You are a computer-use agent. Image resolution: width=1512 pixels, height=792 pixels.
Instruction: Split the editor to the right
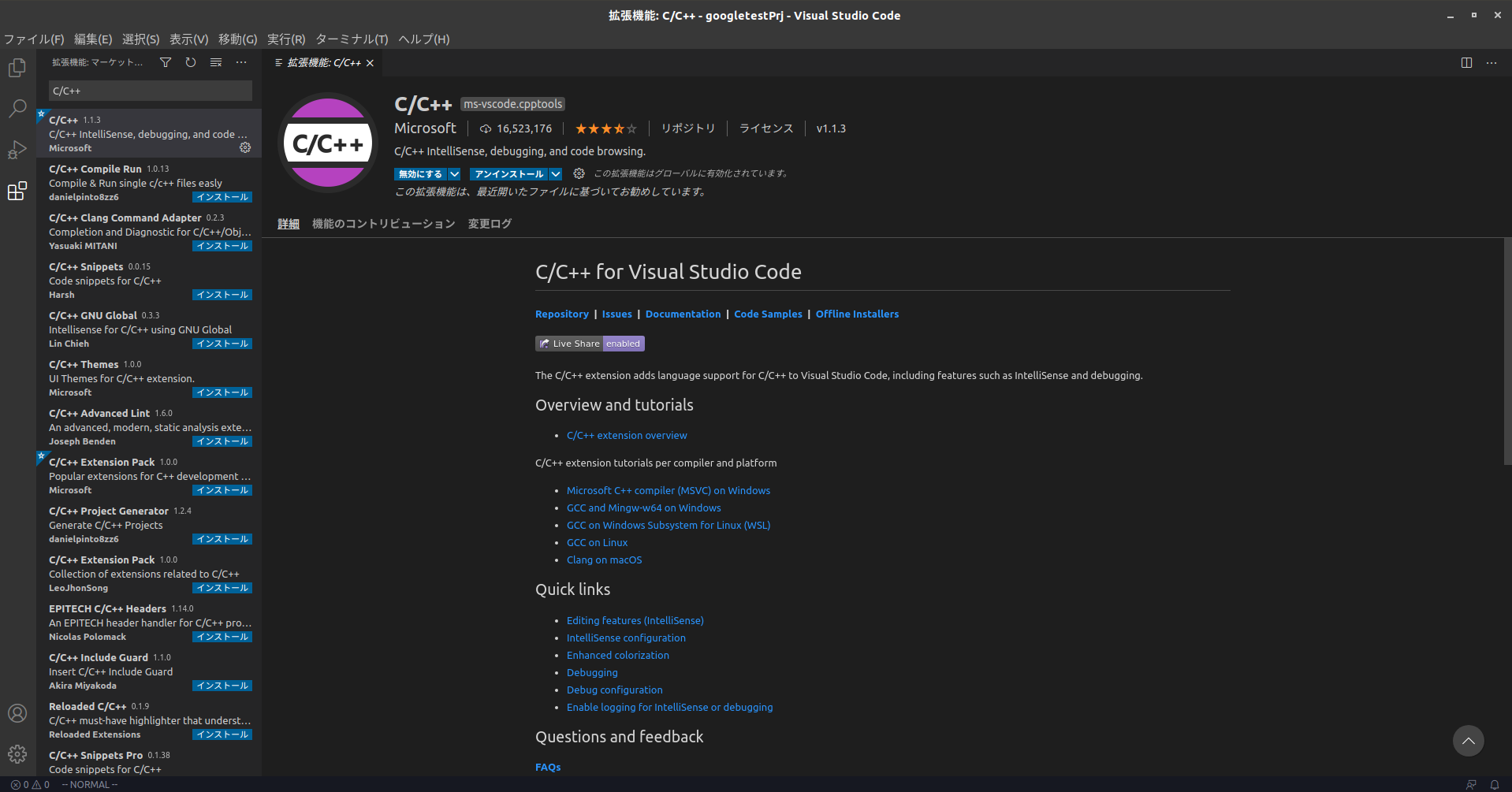pos(1466,62)
